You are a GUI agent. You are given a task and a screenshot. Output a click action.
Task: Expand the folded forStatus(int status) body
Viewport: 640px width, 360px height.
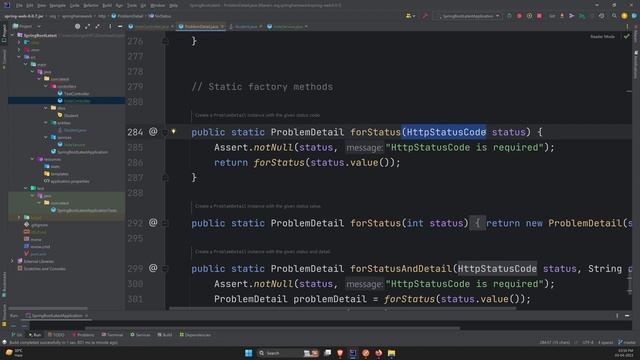click(x=477, y=223)
